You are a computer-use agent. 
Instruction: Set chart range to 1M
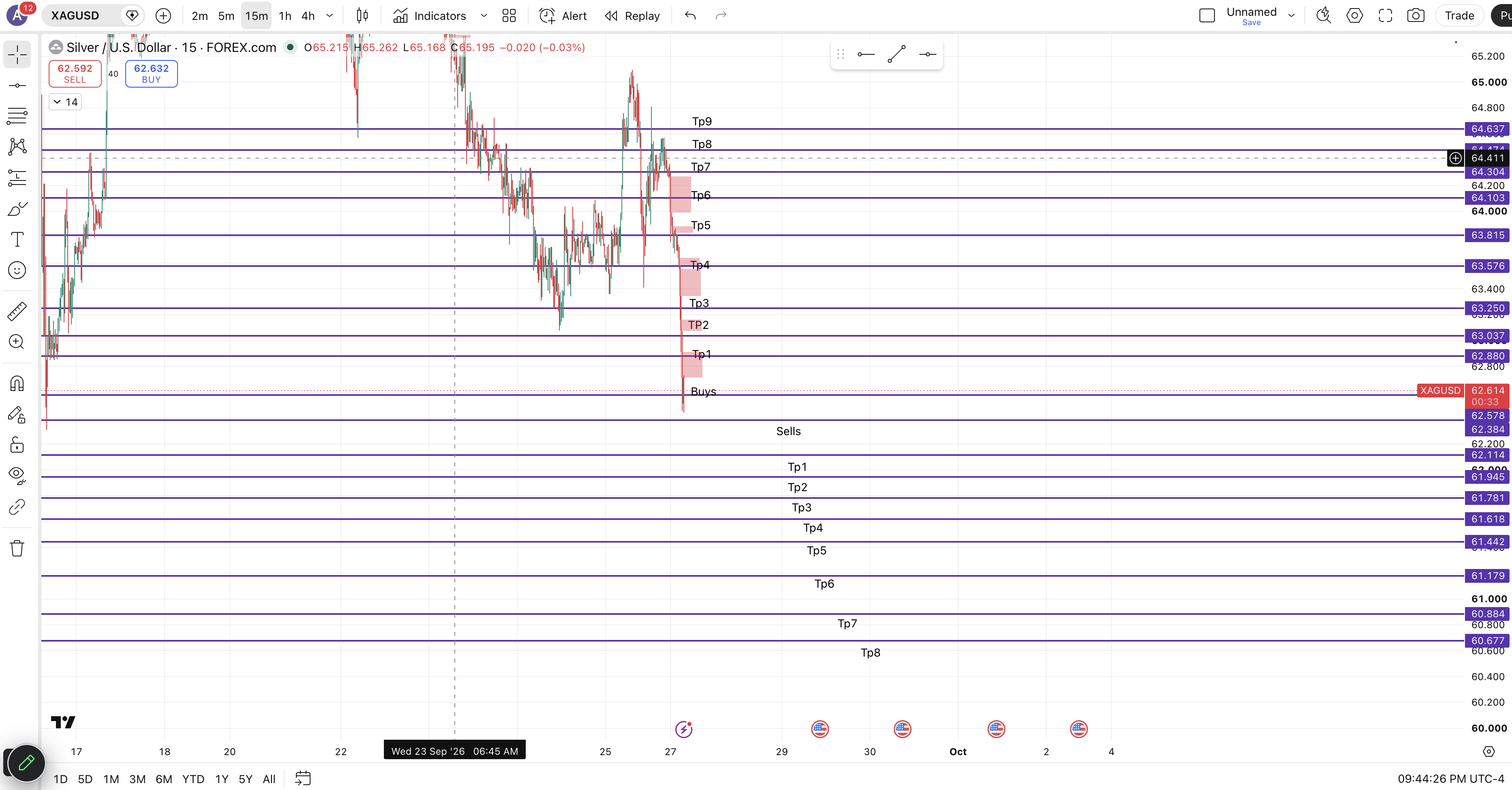coord(111,779)
